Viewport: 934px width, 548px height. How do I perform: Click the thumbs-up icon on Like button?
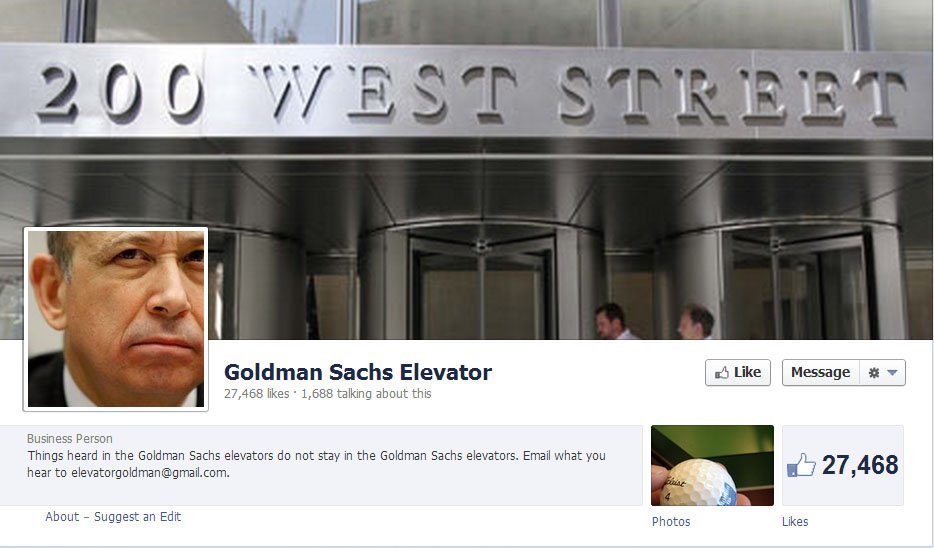pyautogui.click(x=722, y=373)
